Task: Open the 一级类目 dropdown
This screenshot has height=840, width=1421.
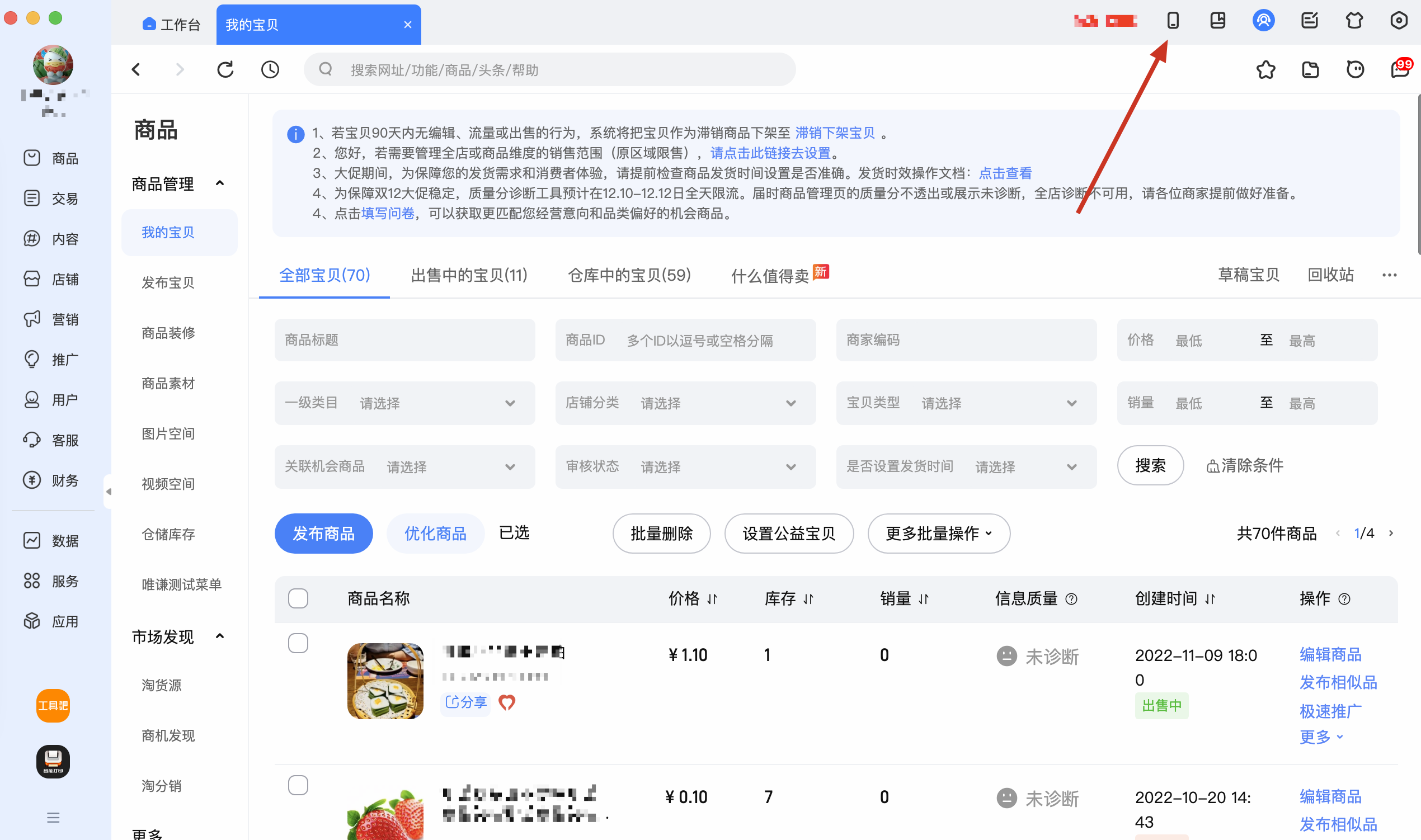Action: (x=404, y=403)
